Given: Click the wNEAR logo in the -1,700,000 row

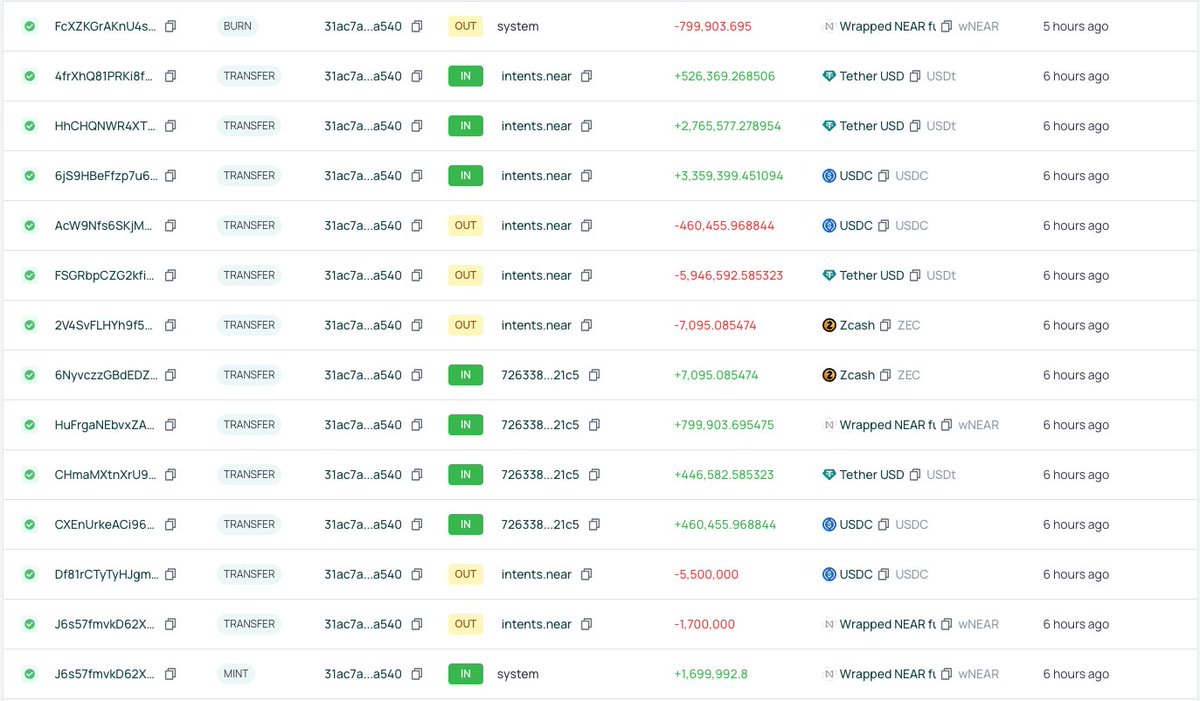Looking at the screenshot, I should point(829,624).
